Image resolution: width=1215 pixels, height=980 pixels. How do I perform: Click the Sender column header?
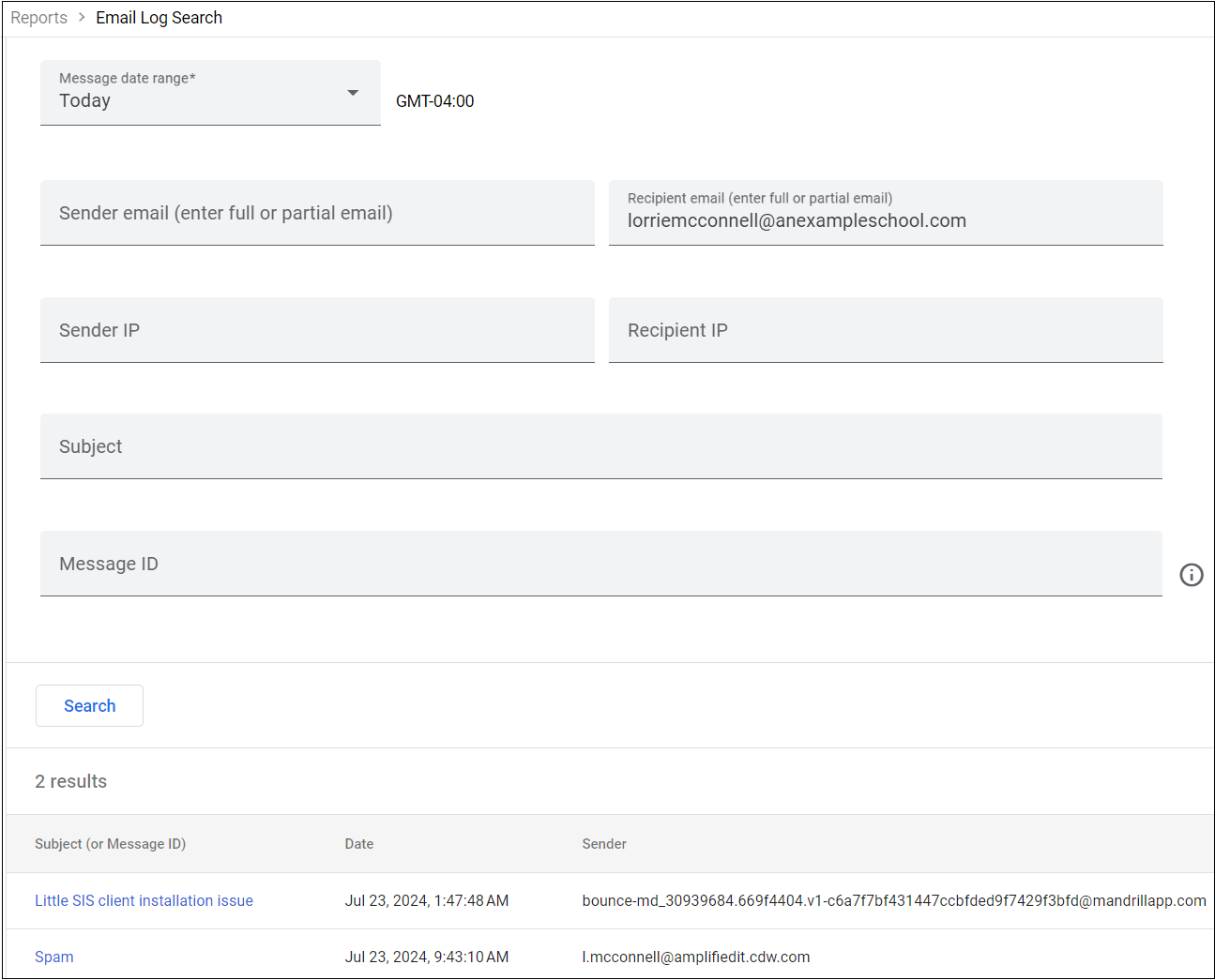[604, 844]
